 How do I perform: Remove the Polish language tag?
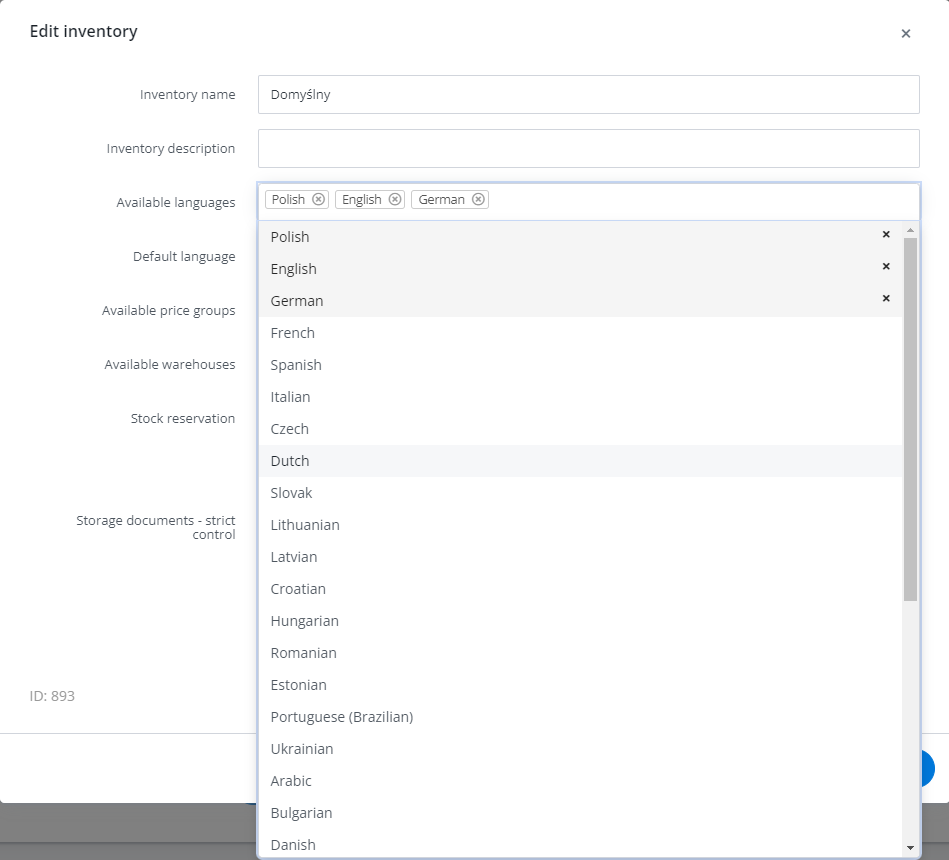tap(318, 199)
